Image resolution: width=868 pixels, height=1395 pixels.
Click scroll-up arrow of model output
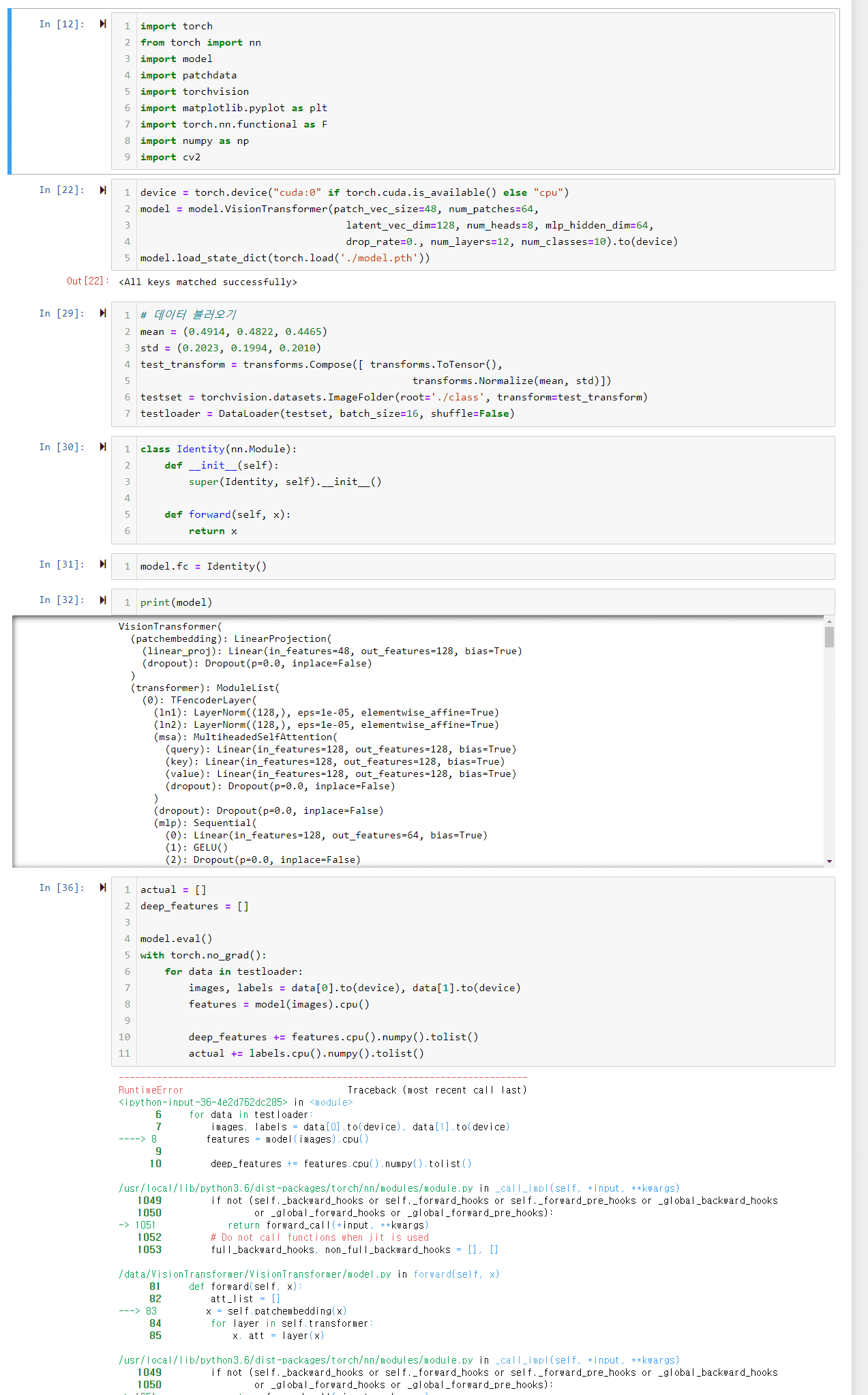point(829,621)
